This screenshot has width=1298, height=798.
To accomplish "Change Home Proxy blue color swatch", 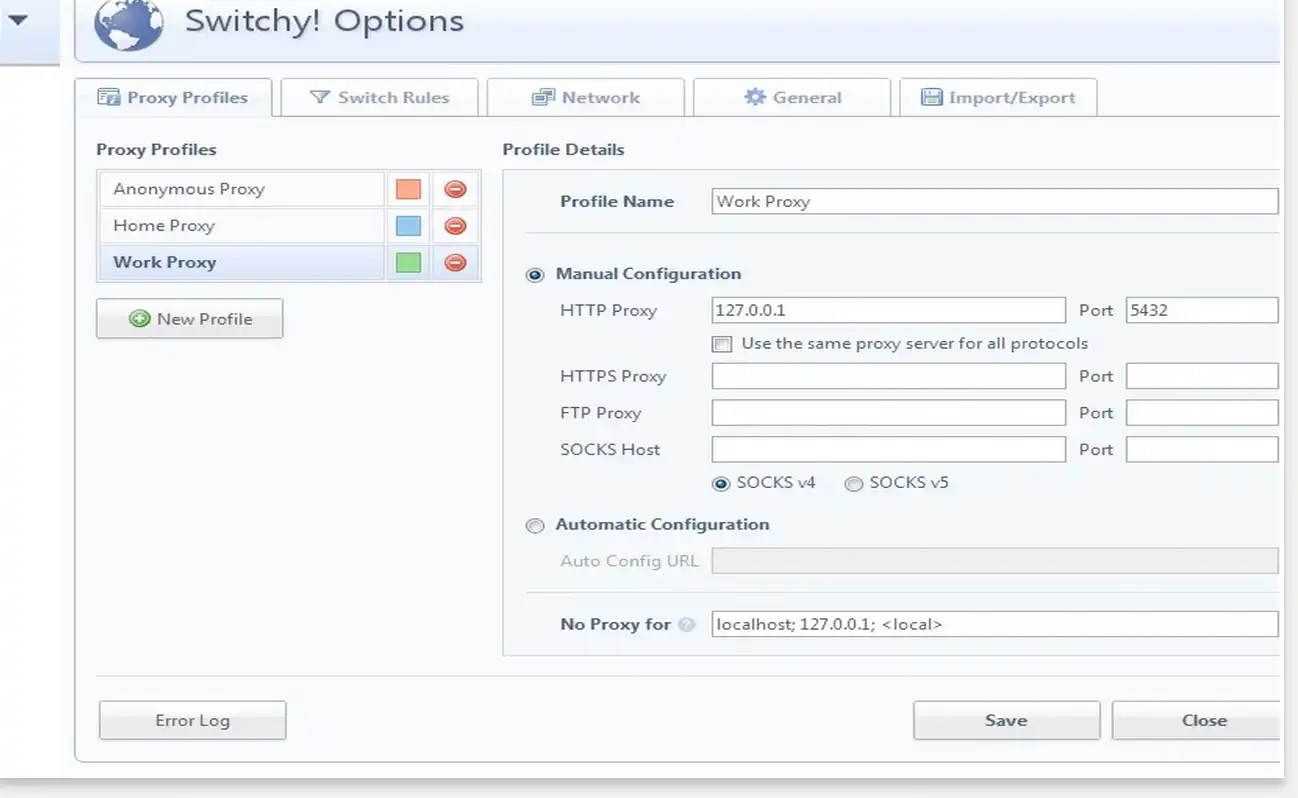I will (x=408, y=226).
